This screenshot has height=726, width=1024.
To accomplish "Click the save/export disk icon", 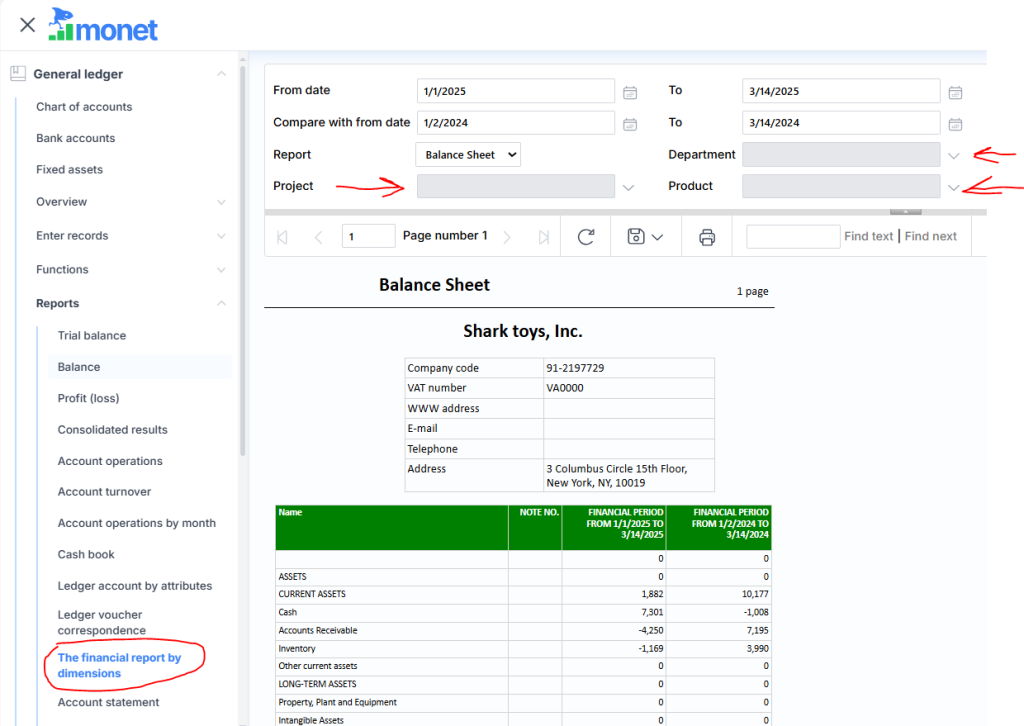I will tap(635, 237).
